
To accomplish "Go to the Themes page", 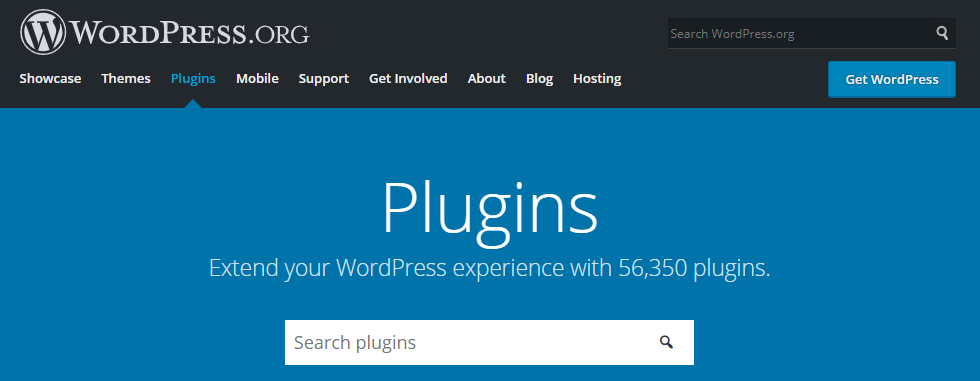I will coord(126,79).
